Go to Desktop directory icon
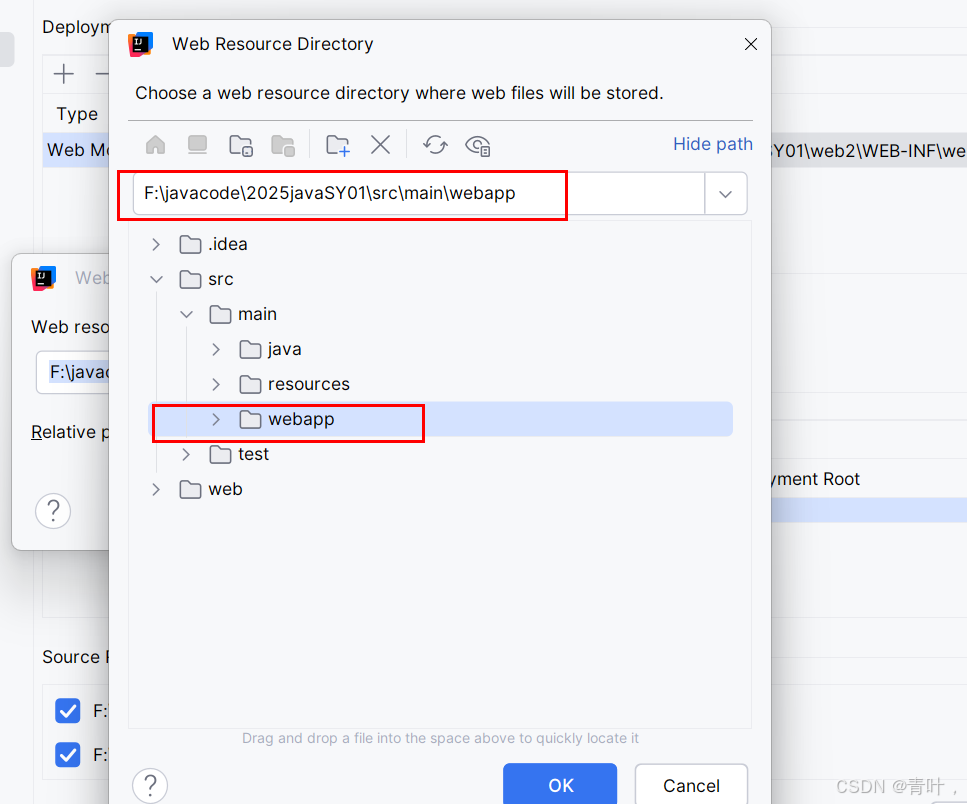967x804 pixels. click(197, 146)
